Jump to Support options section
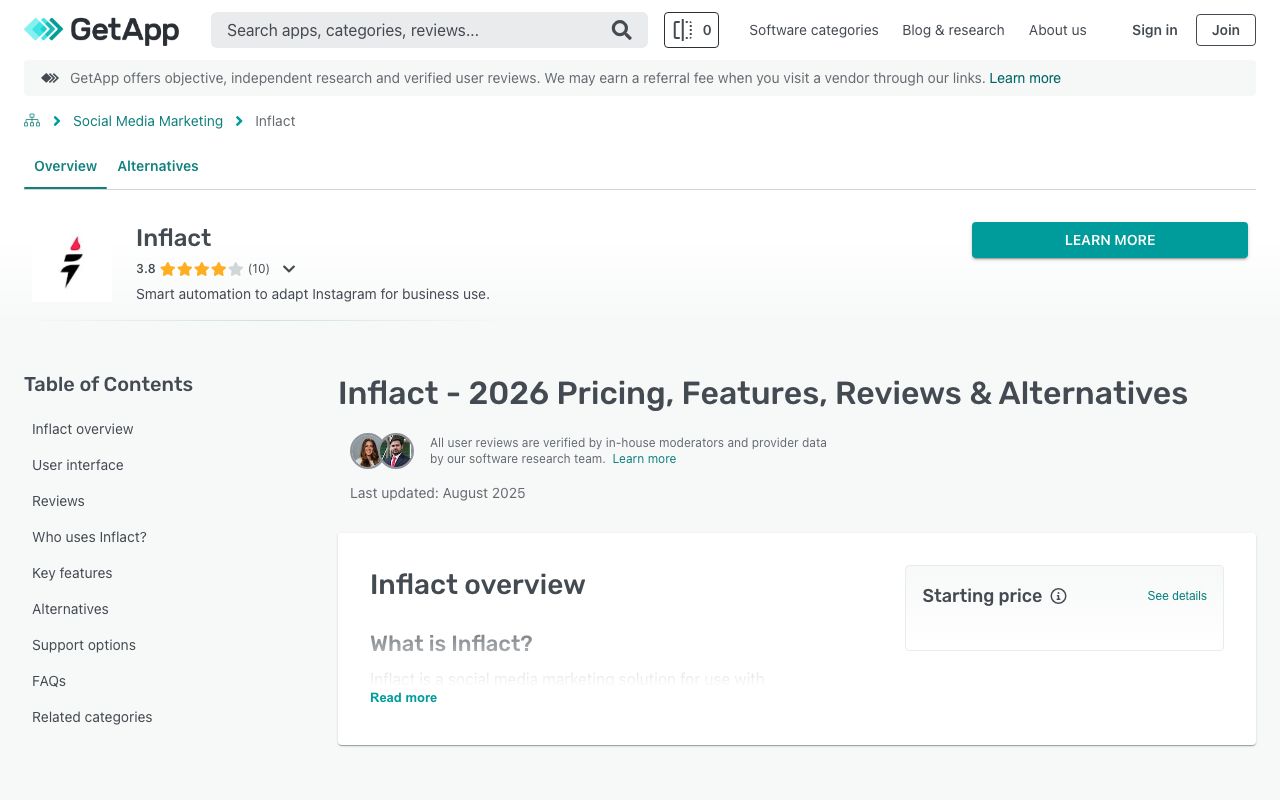 click(84, 645)
